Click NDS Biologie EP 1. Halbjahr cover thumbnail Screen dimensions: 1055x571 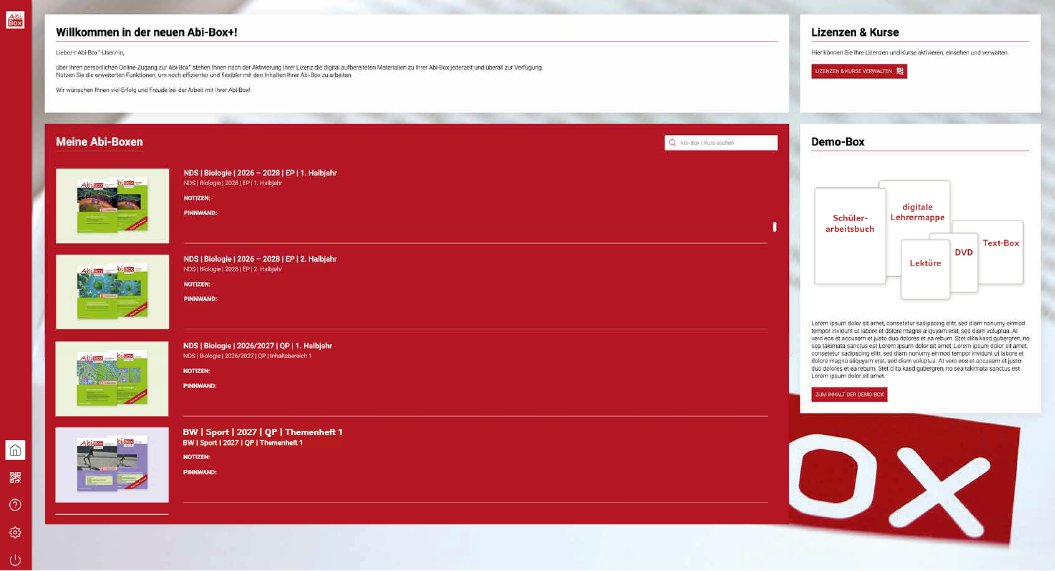click(x=112, y=205)
